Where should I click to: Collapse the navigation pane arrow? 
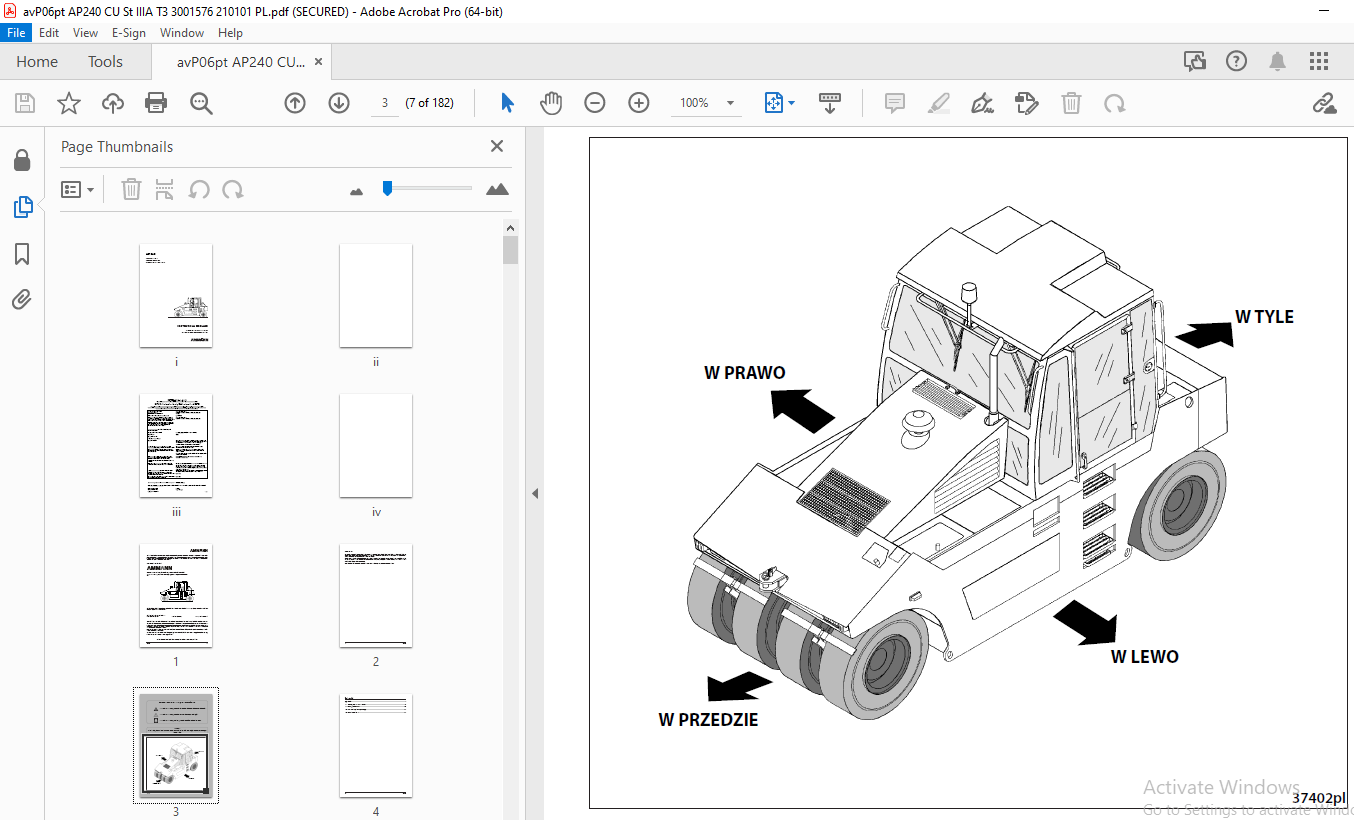point(534,493)
